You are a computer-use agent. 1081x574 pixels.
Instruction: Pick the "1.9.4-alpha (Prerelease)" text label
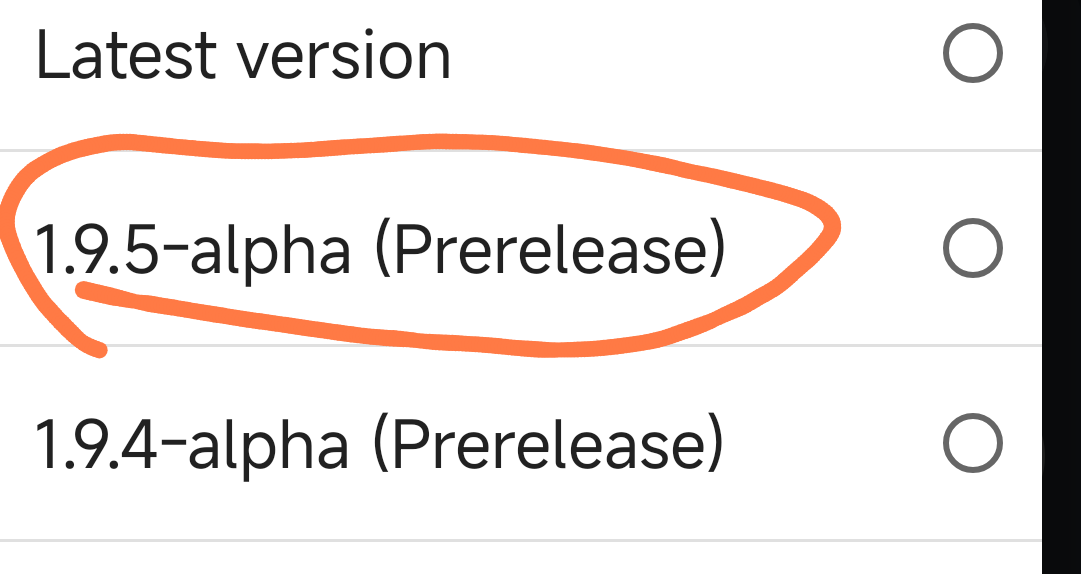379,445
